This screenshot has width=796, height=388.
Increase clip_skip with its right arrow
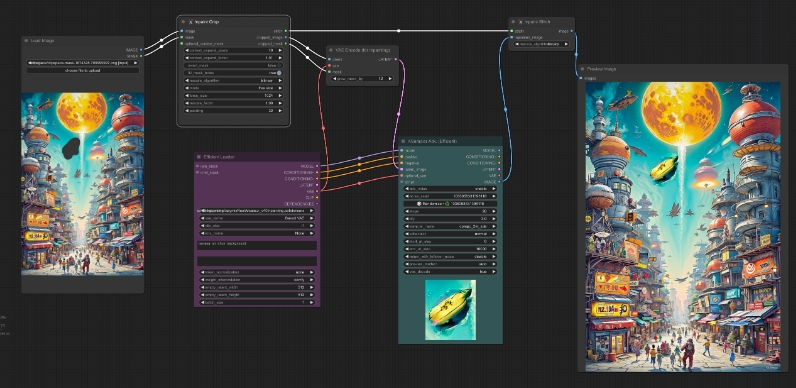[311, 225]
